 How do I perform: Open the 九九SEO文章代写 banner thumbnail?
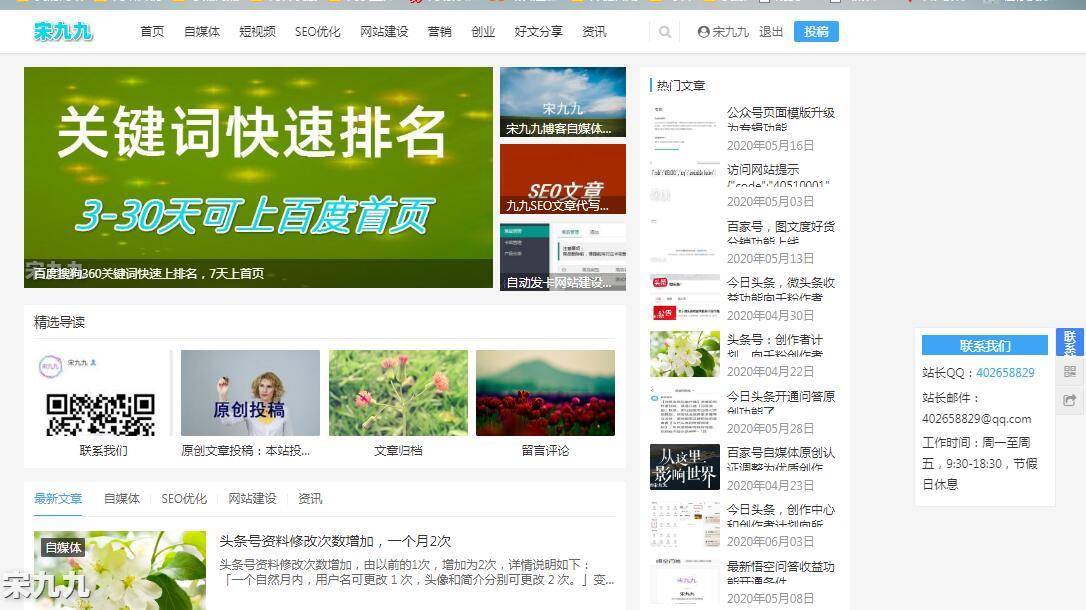(563, 179)
